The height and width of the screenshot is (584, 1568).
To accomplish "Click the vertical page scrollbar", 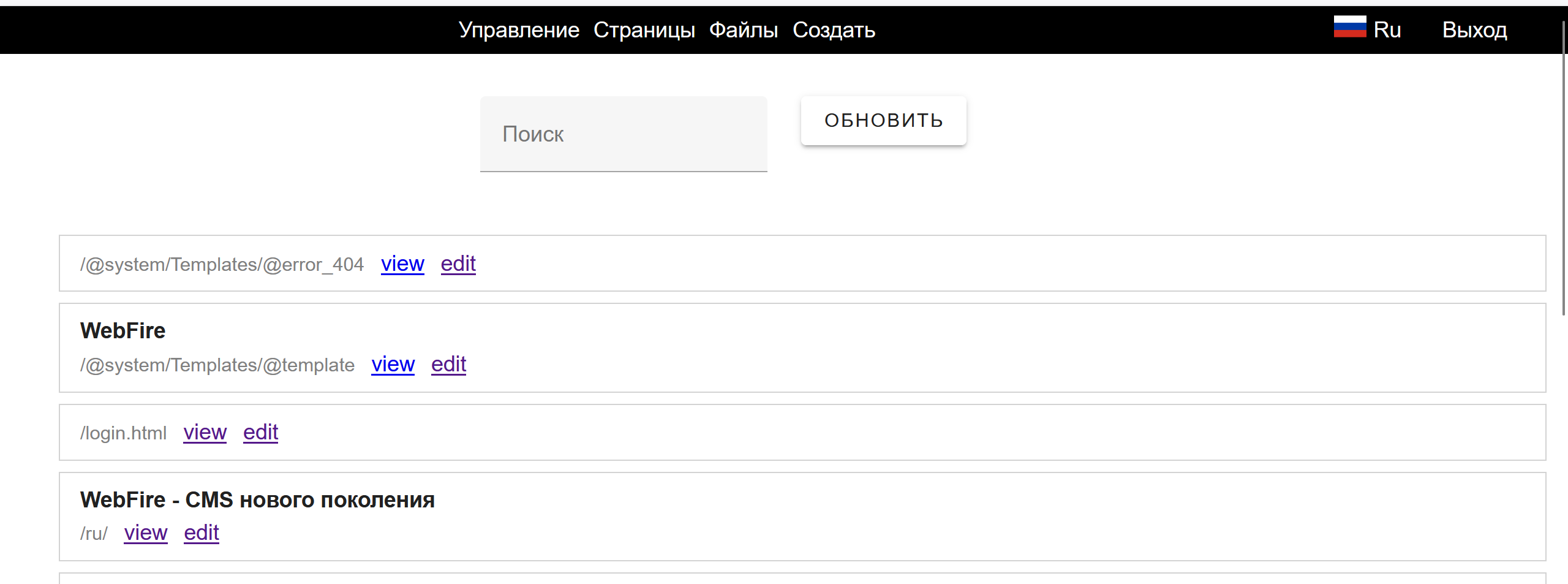I will [x=1563, y=165].
